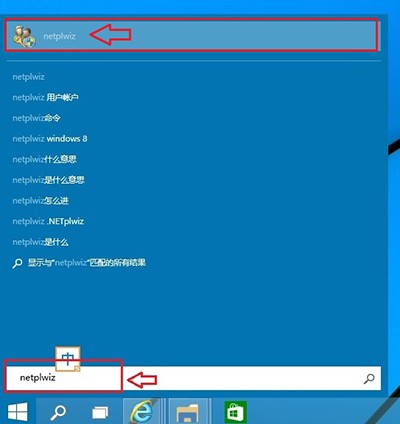Choose the netplwiz怎么进 suggestion
Screen dimensions: 400x424
coord(40,201)
